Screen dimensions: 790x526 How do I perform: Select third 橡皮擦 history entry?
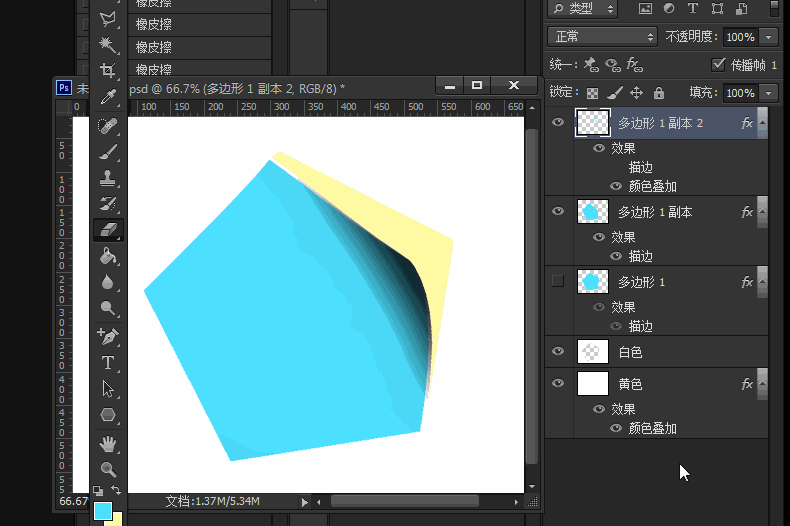click(x=200, y=47)
